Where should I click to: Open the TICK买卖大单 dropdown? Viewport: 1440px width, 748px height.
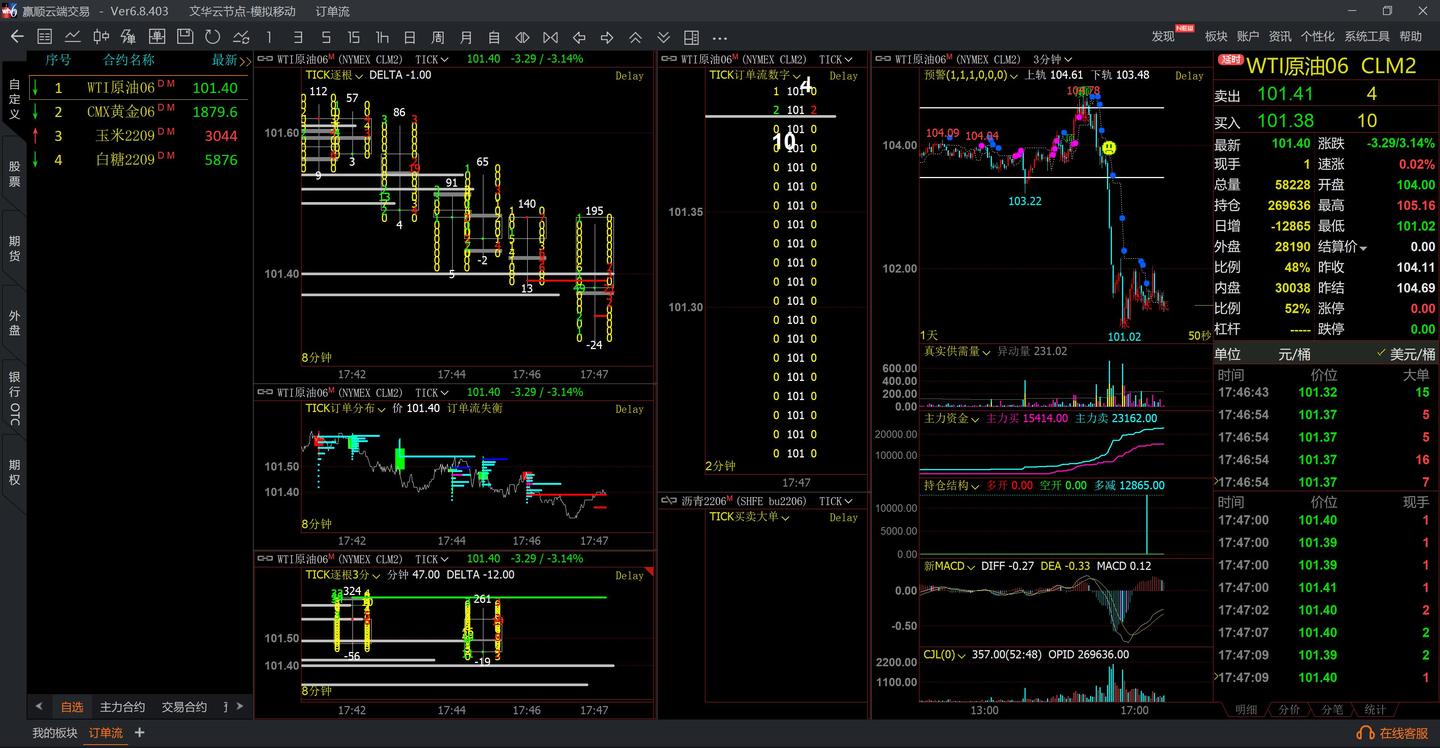(749, 517)
